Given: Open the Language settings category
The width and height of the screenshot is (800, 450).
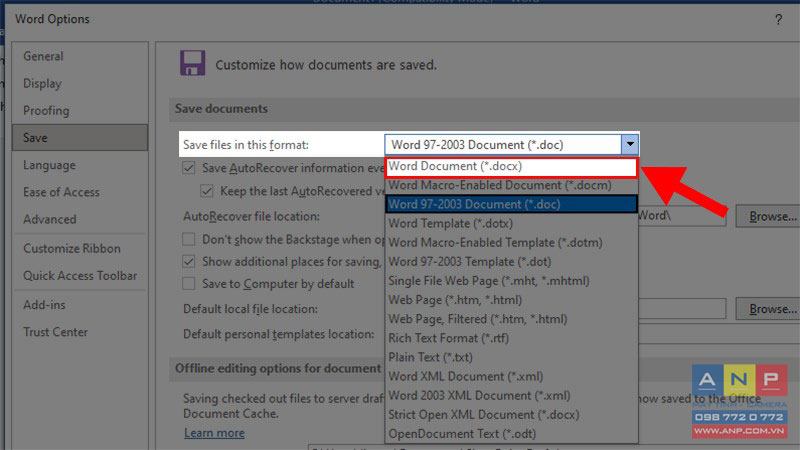Looking at the screenshot, I should [x=49, y=165].
